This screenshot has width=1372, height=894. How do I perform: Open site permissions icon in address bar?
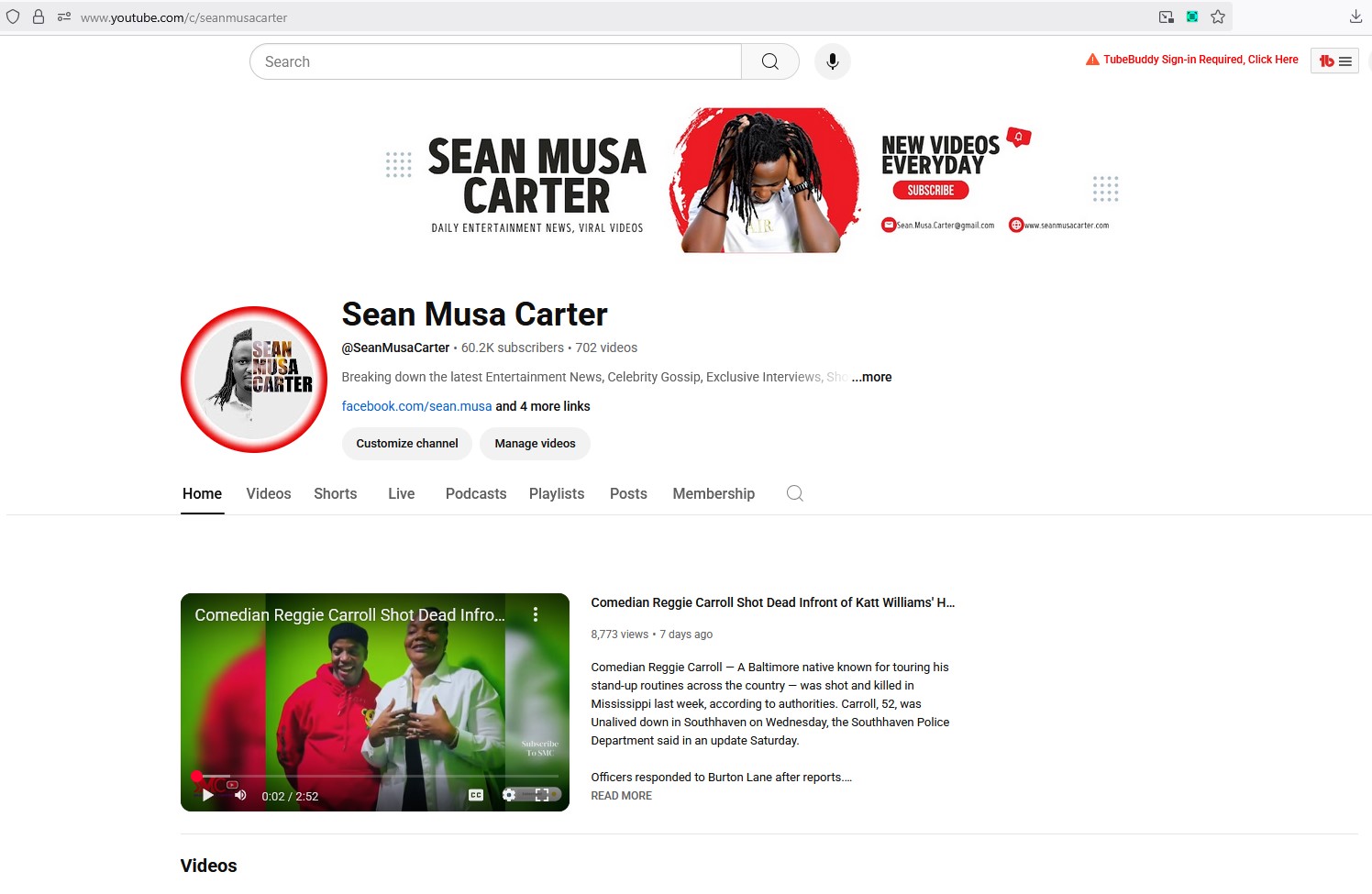[x=64, y=17]
